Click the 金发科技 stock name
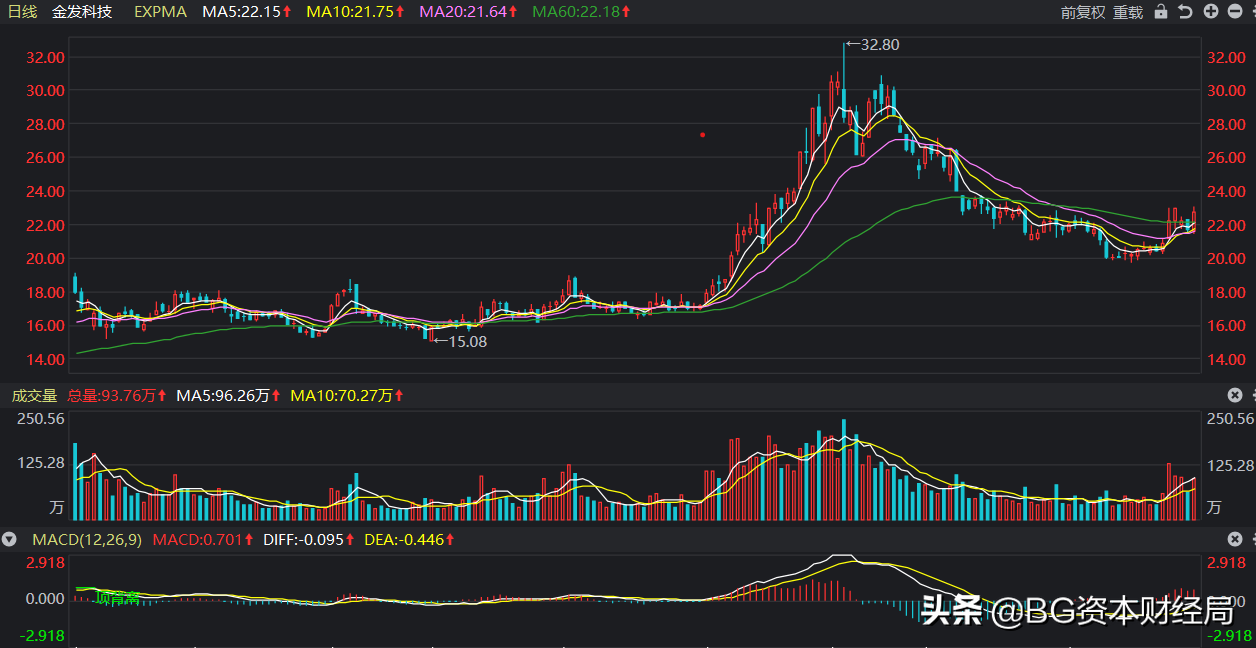This screenshot has width=1256, height=648. (x=82, y=12)
